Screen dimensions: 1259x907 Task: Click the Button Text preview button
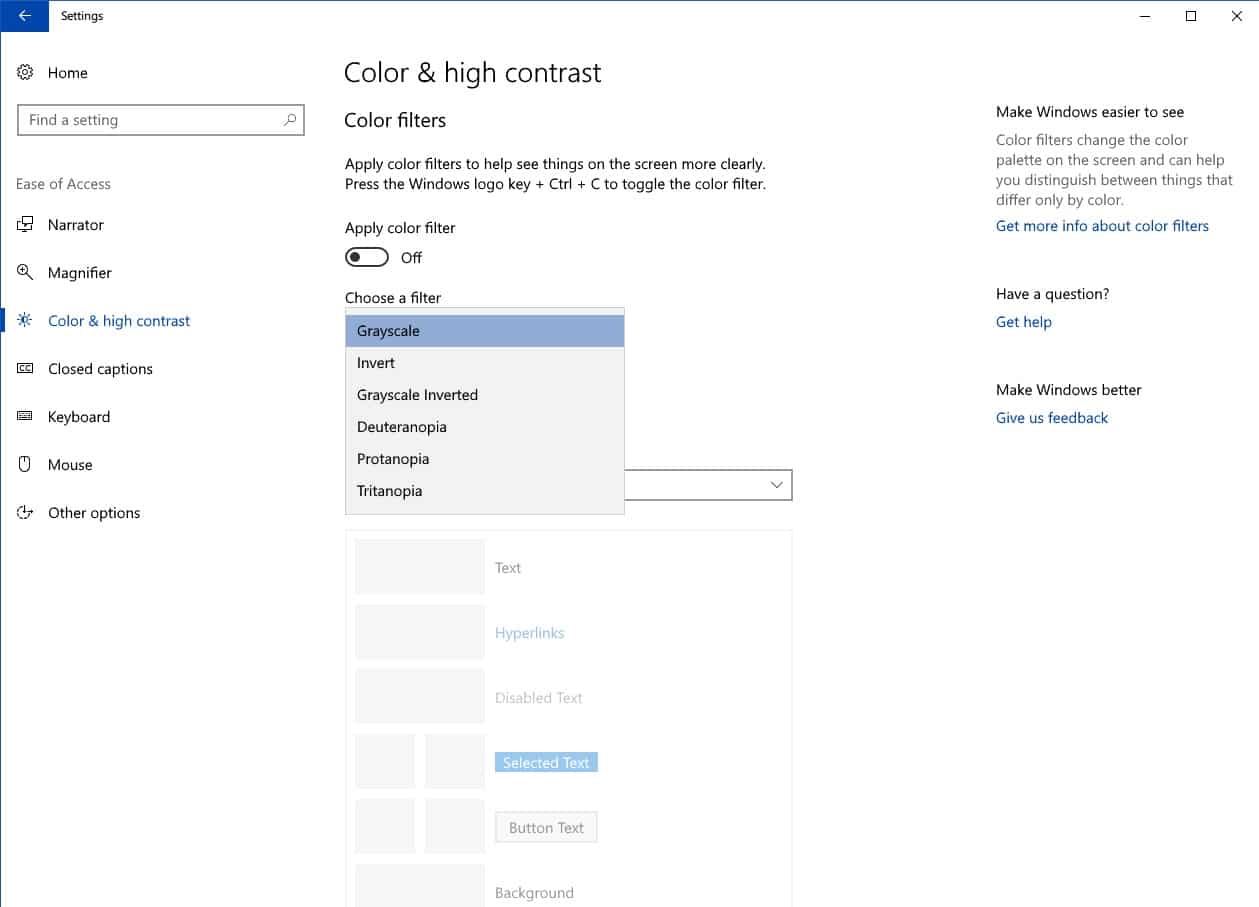click(x=546, y=828)
